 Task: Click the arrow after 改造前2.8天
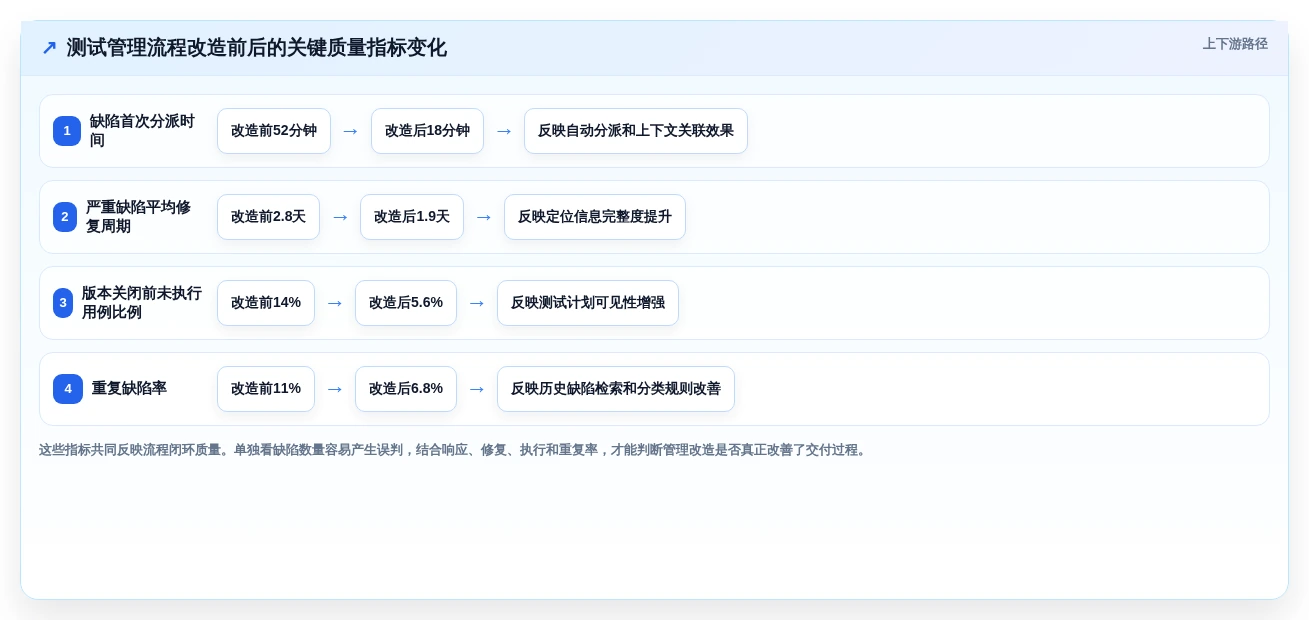[x=340, y=217]
